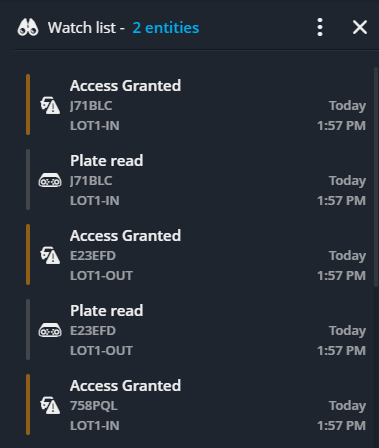Click hit warning icon for E23EFD Access Granted
379x448 pixels.
click(50, 255)
